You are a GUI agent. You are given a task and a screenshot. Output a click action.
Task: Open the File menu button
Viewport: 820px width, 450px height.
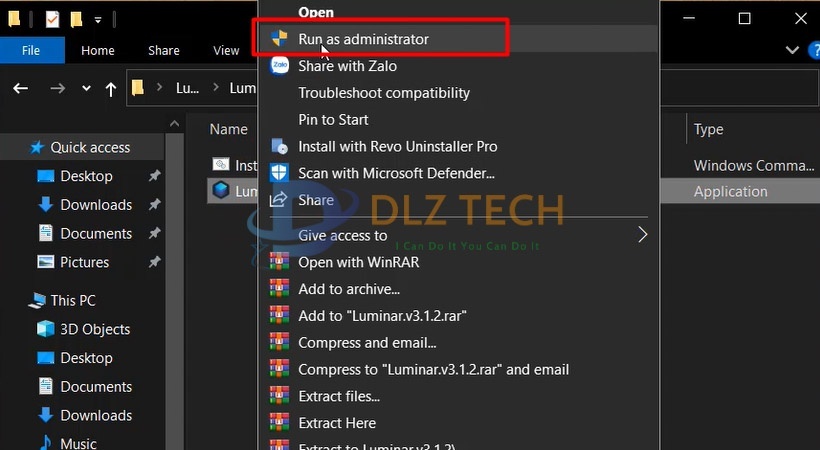click(x=31, y=50)
